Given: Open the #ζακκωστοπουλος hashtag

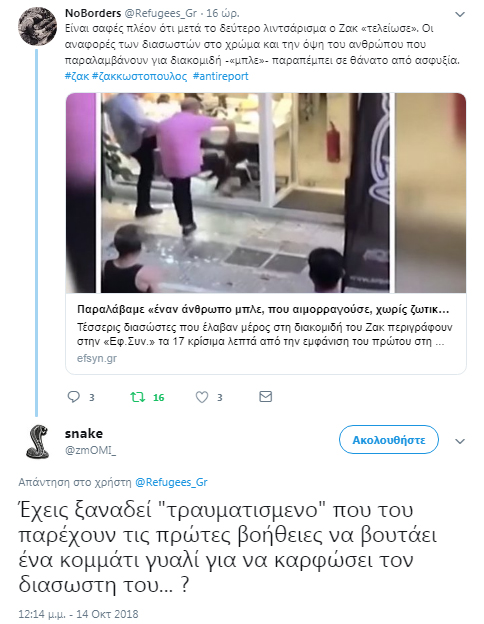Looking at the screenshot, I should (139, 76).
